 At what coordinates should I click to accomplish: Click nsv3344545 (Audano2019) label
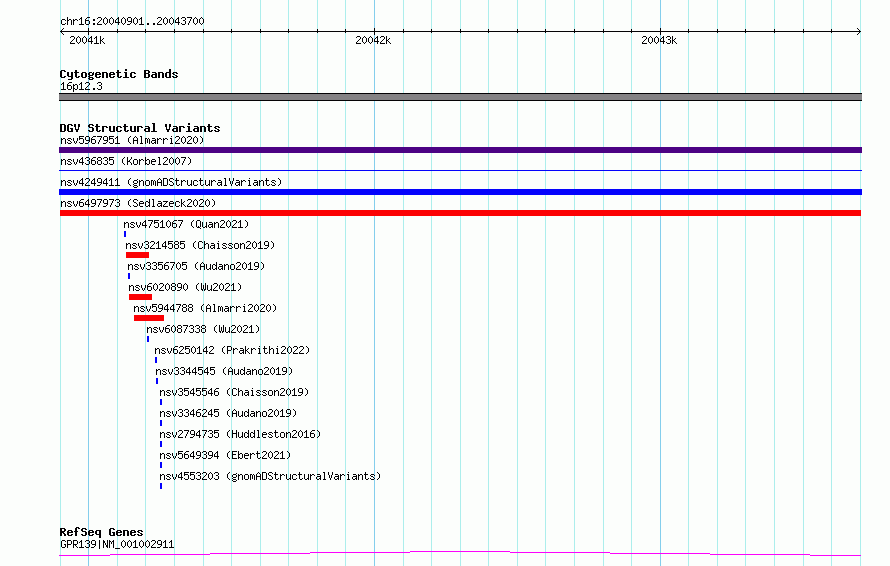coord(224,371)
